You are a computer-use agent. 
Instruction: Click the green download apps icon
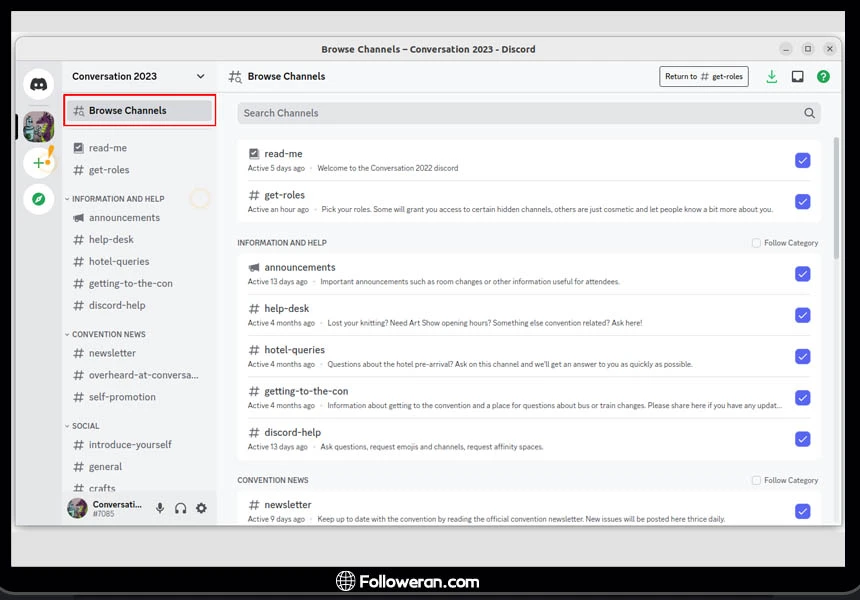pos(771,76)
